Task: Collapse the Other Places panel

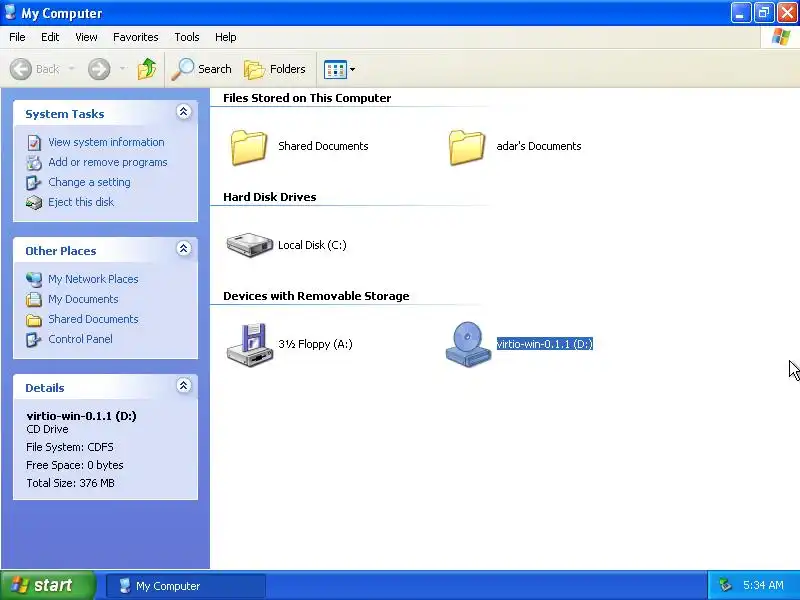Action: point(184,248)
